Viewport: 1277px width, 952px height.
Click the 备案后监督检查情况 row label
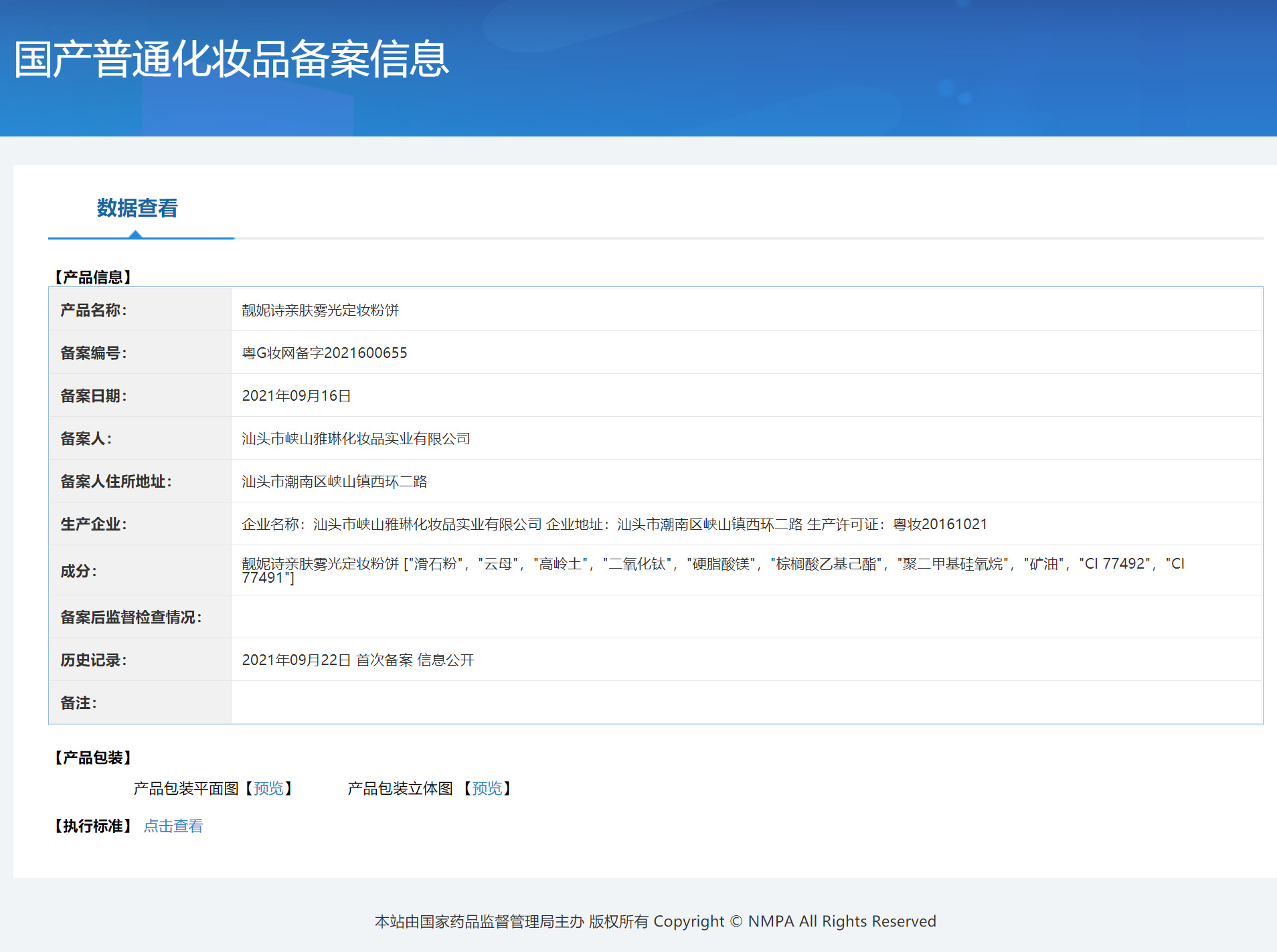131,617
